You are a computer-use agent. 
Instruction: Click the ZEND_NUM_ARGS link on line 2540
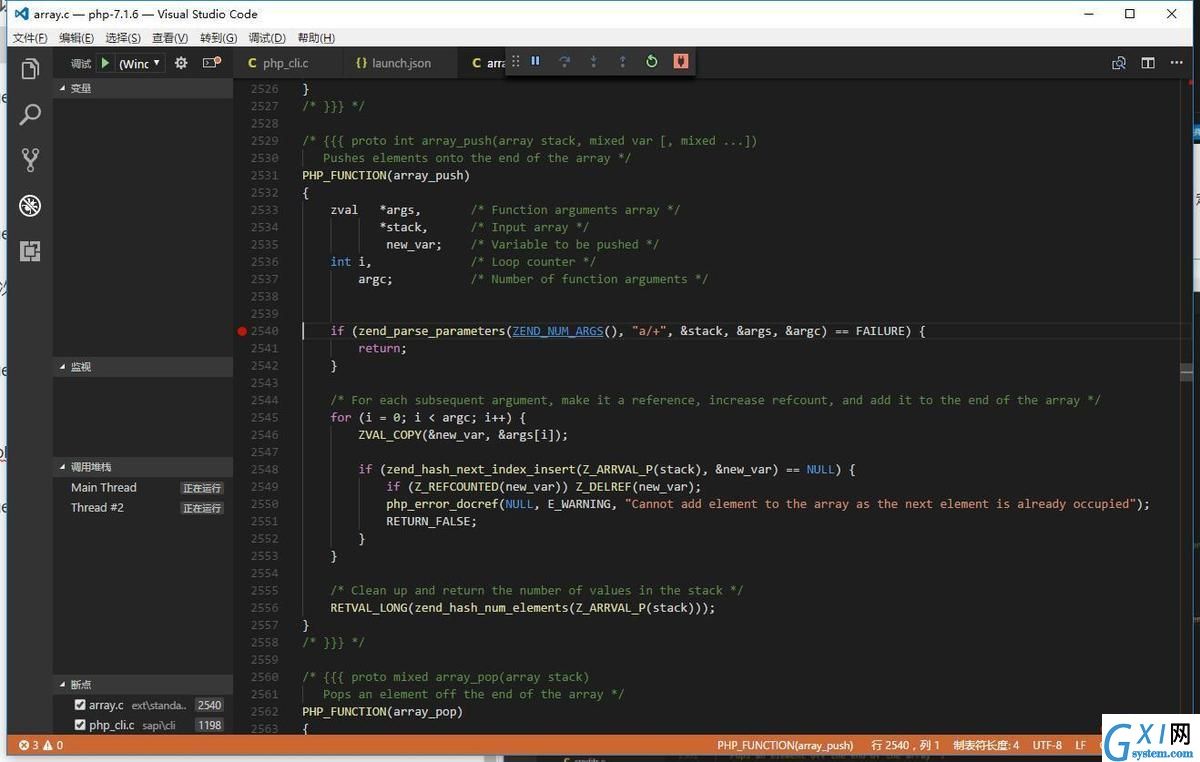coord(557,331)
